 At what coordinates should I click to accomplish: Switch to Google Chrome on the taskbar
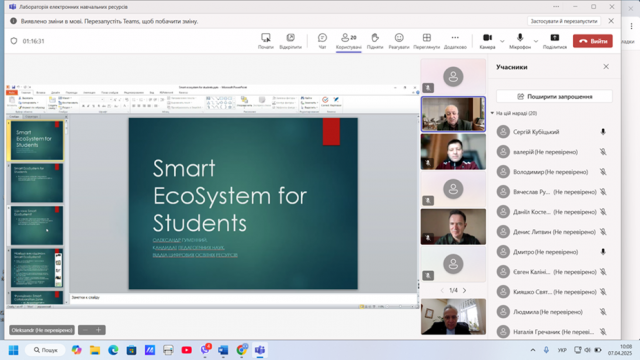point(242,350)
